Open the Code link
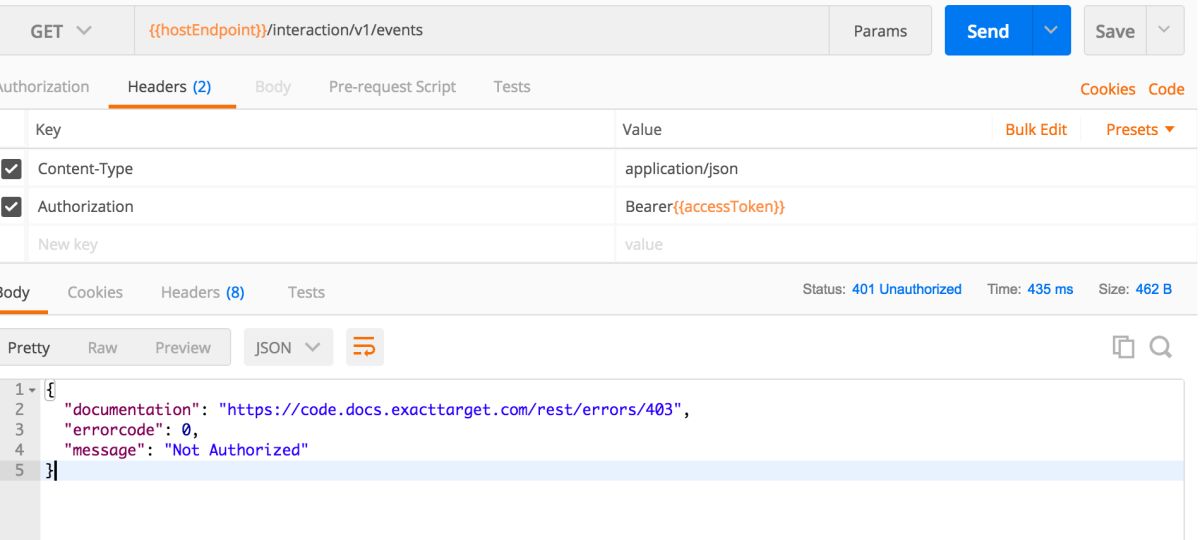The width and height of the screenshot is (1200, 540). [1166, 88]
